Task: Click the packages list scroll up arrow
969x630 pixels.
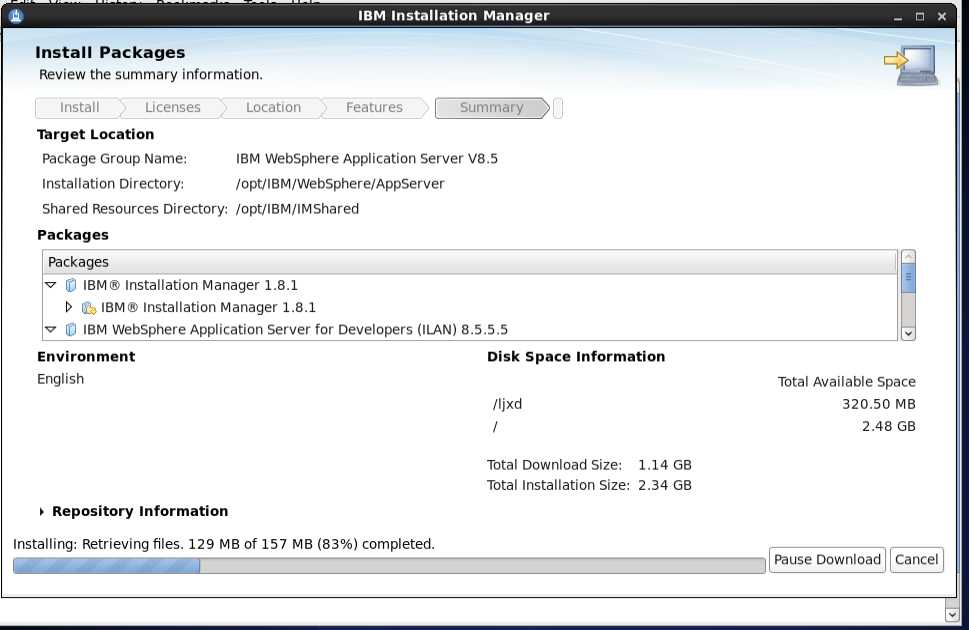Action: [x=908, y=257]
